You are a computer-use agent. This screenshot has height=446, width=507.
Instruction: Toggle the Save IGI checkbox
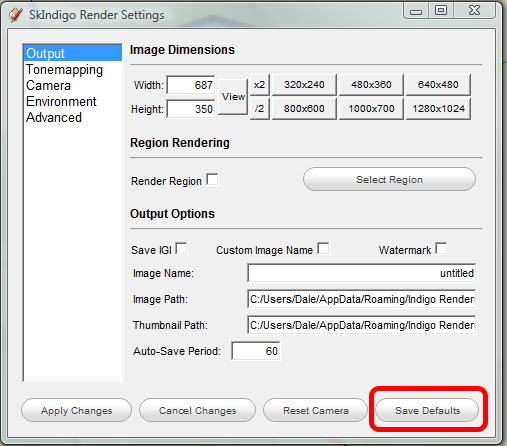point(181,248)
